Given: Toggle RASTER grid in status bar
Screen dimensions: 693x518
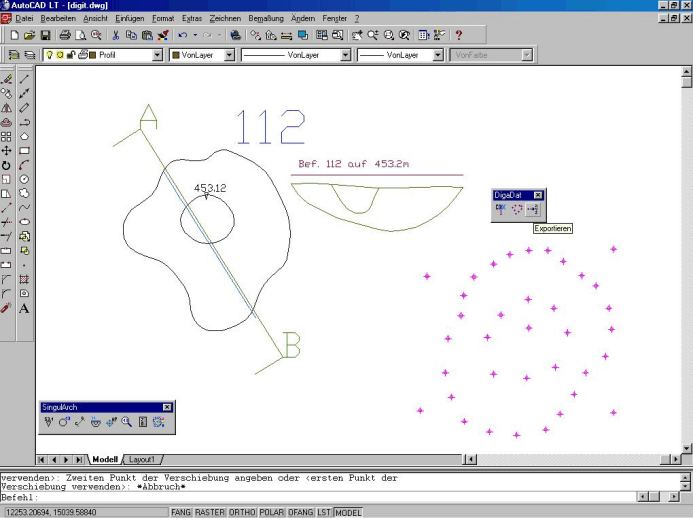Looking at the screenshot, I should click(x=210, y=512).
